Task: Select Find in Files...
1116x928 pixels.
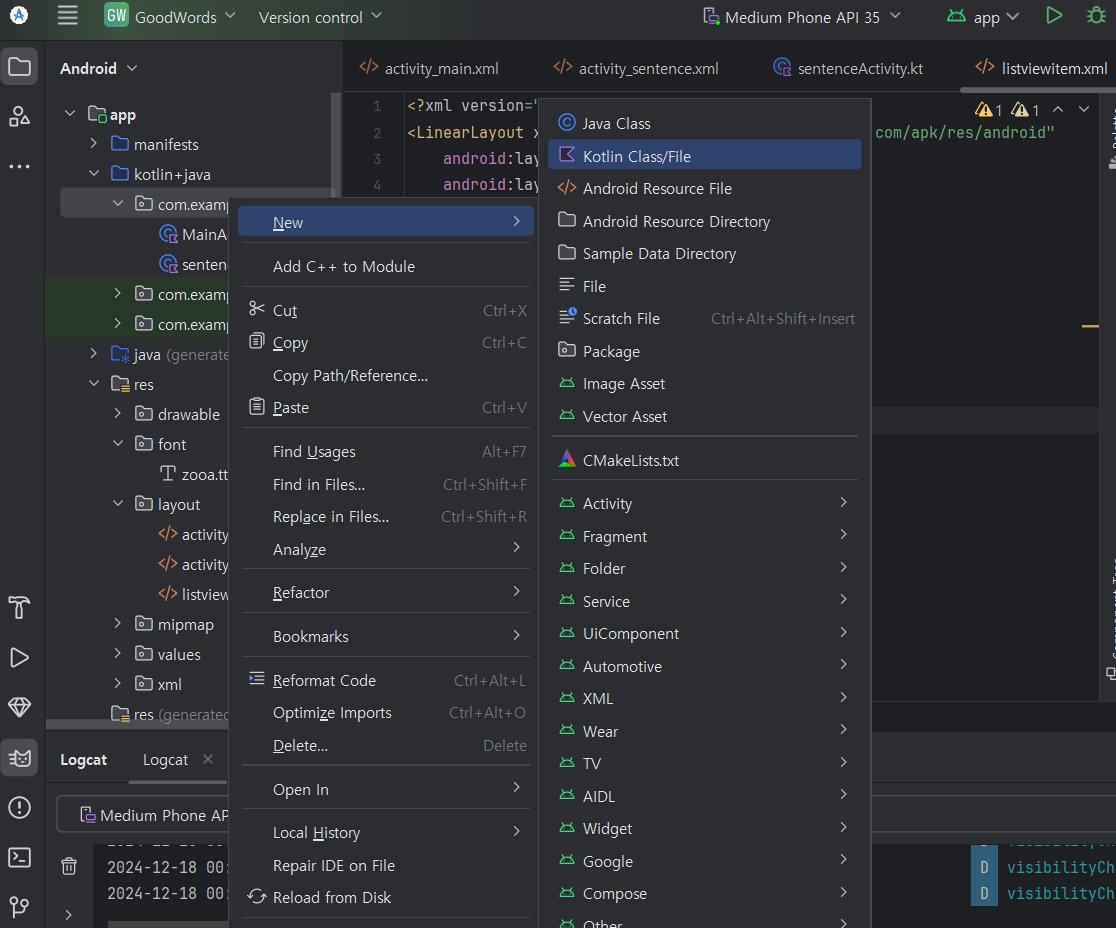Action: [x=386, y=485]
